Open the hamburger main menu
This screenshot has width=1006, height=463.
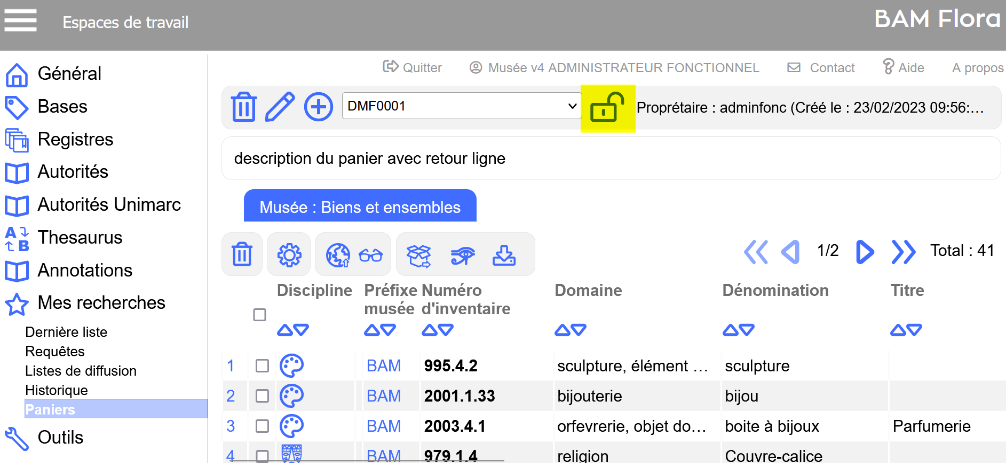(21, 21)
